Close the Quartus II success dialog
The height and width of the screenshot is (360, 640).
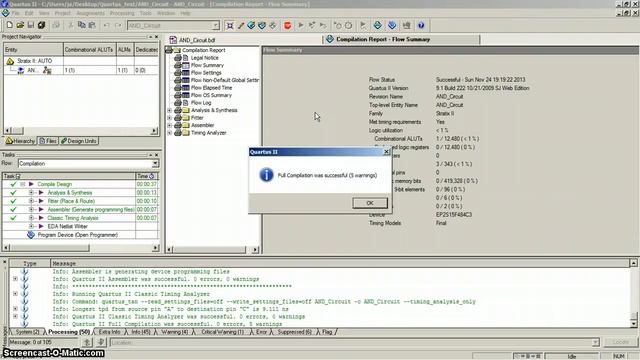tap(386, 151)
